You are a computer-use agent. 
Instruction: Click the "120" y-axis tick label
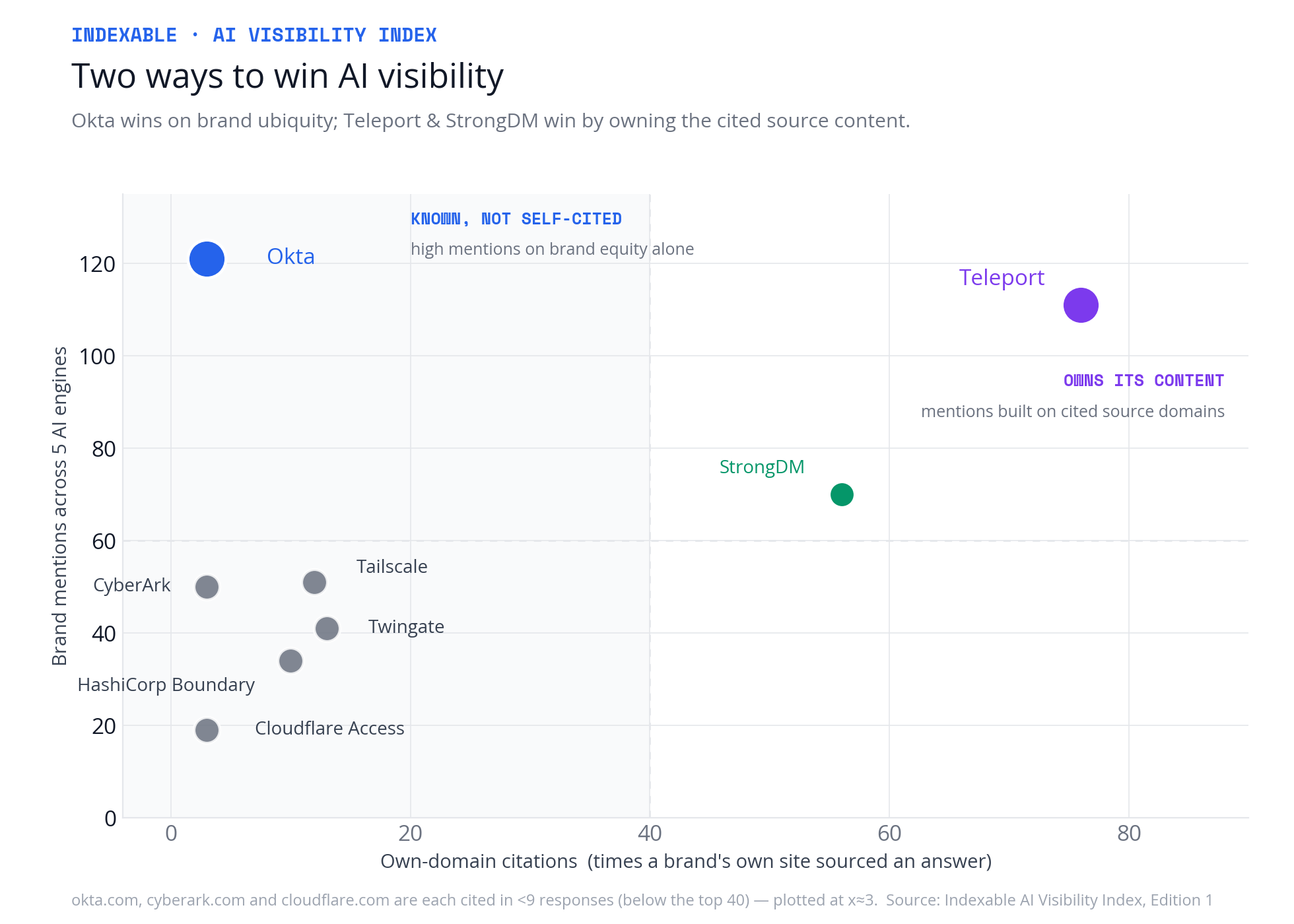click(97, 264)
